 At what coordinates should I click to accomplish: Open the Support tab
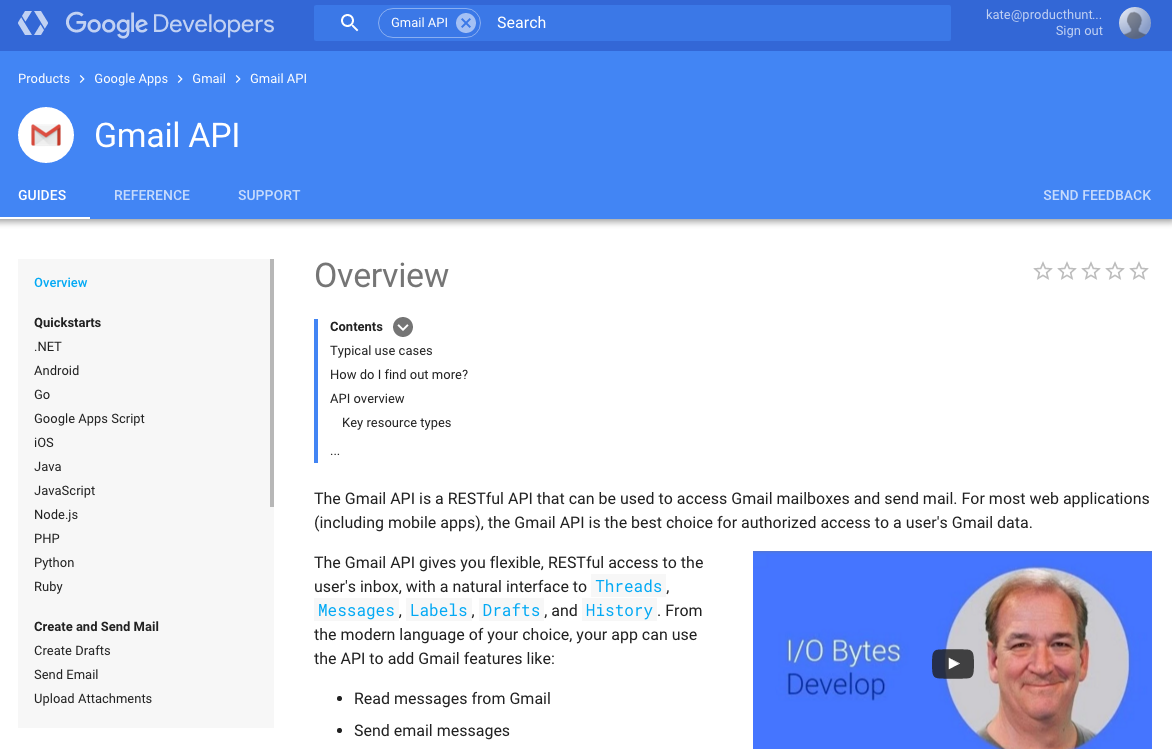pyautogui.click(x=269, y=195)
